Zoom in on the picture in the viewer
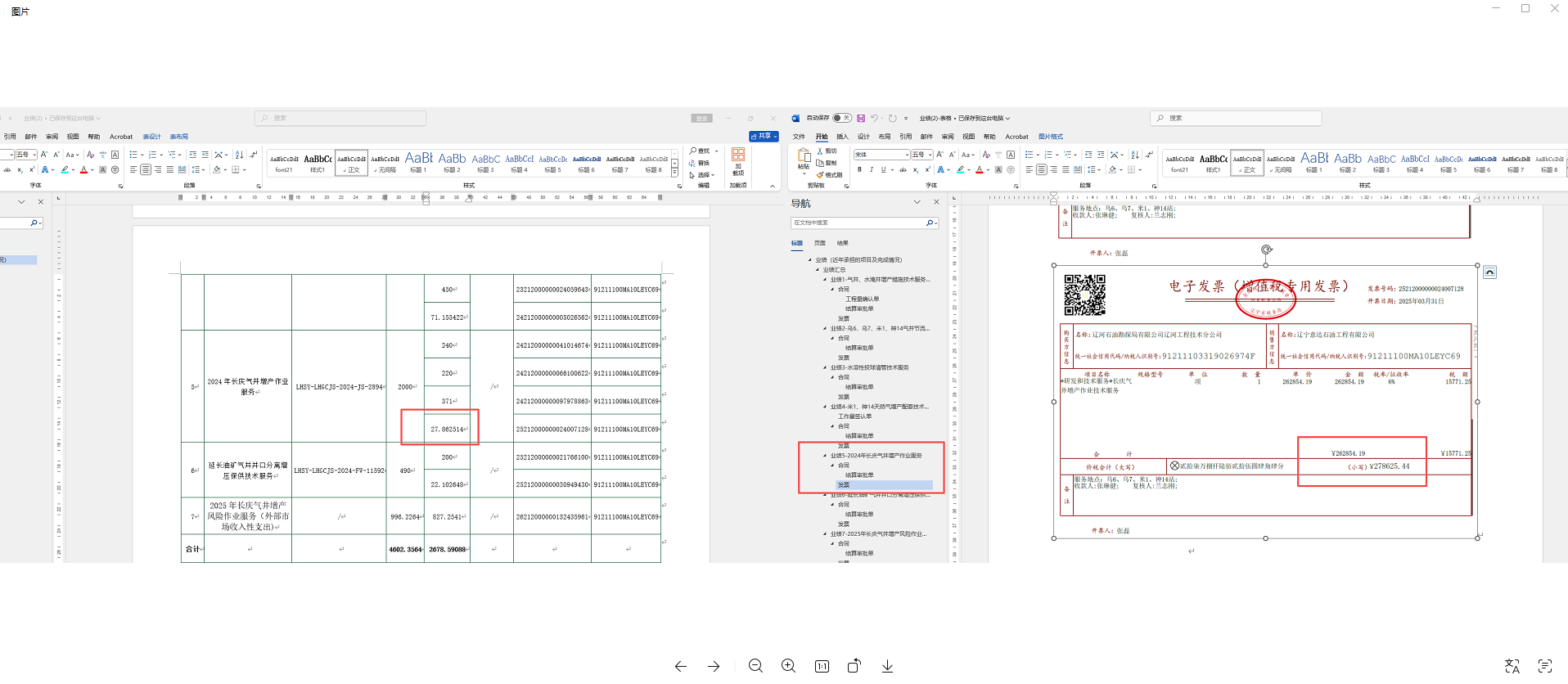This screenshot has width=1568, height=684. [x=788, y=666]
